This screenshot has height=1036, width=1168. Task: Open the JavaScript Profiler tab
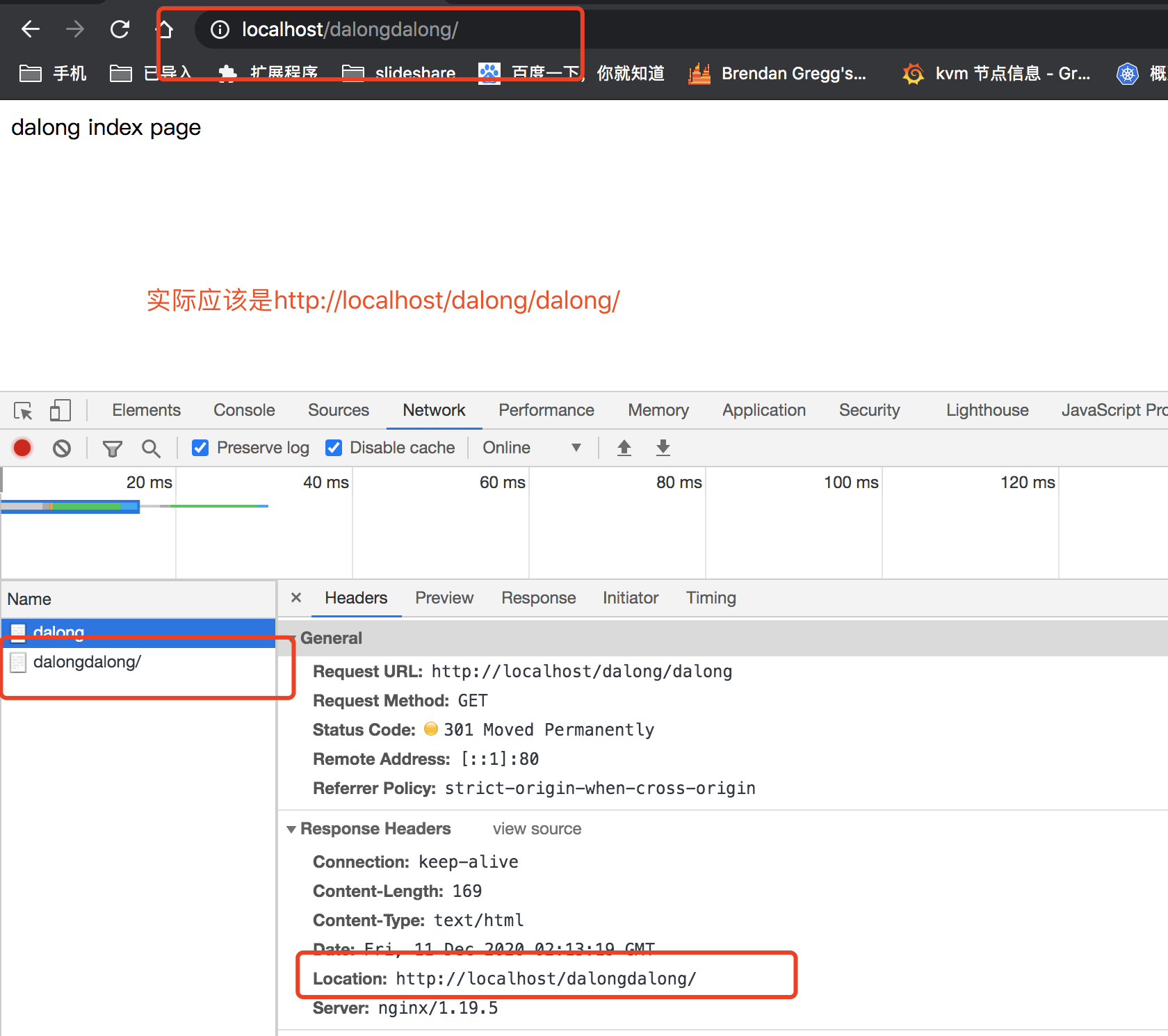[1114, 410]
